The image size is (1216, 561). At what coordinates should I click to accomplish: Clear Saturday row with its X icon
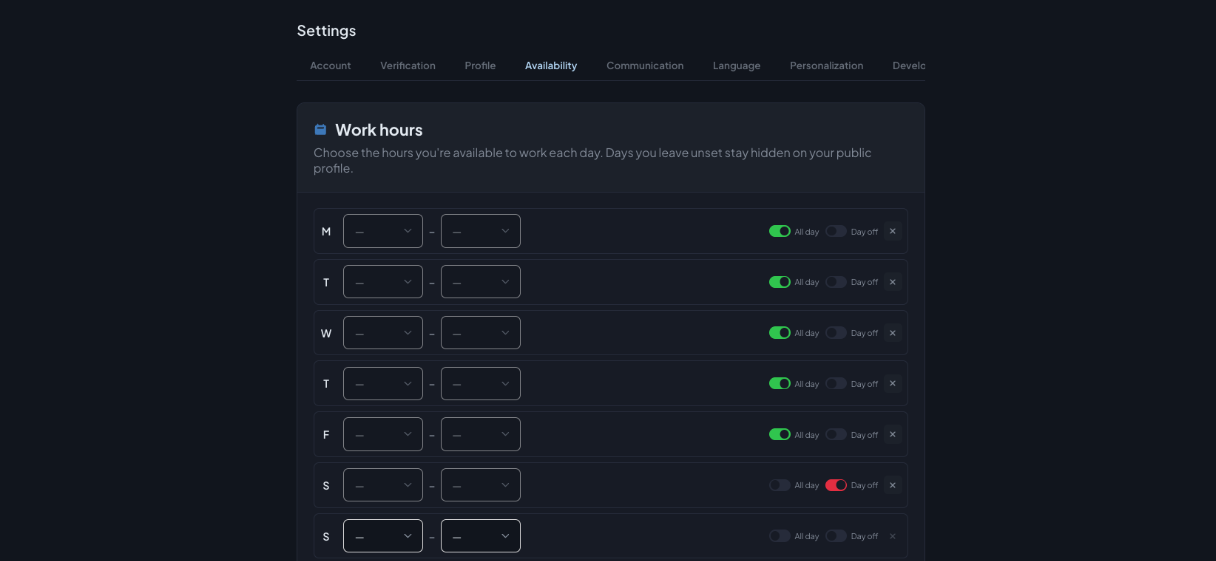tap(893, 485)
